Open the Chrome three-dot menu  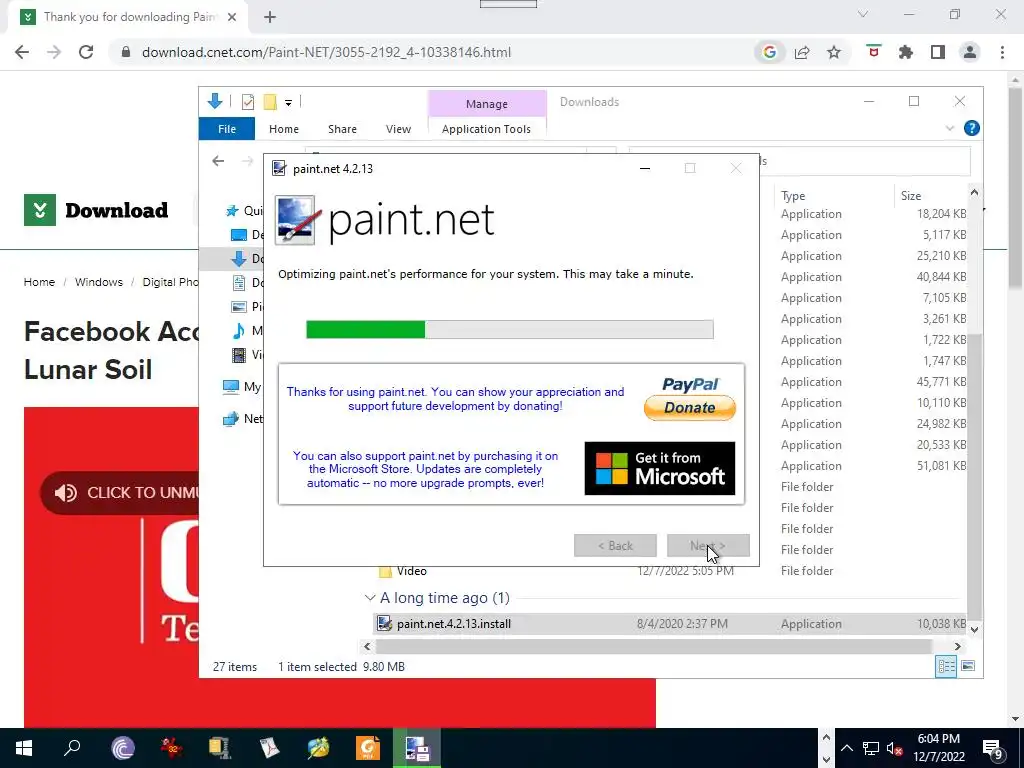tap(1002, 52)
